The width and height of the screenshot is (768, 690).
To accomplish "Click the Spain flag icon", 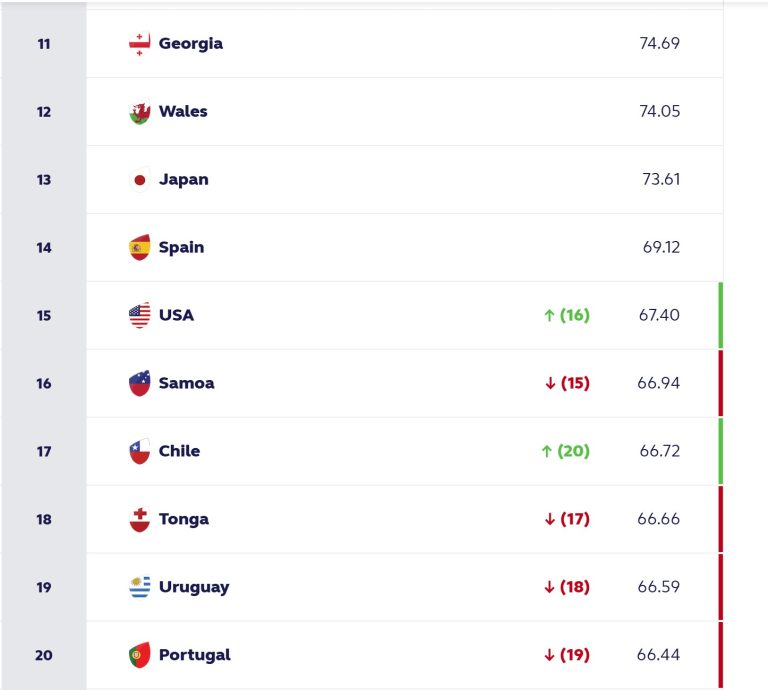I will click(139, 248).
